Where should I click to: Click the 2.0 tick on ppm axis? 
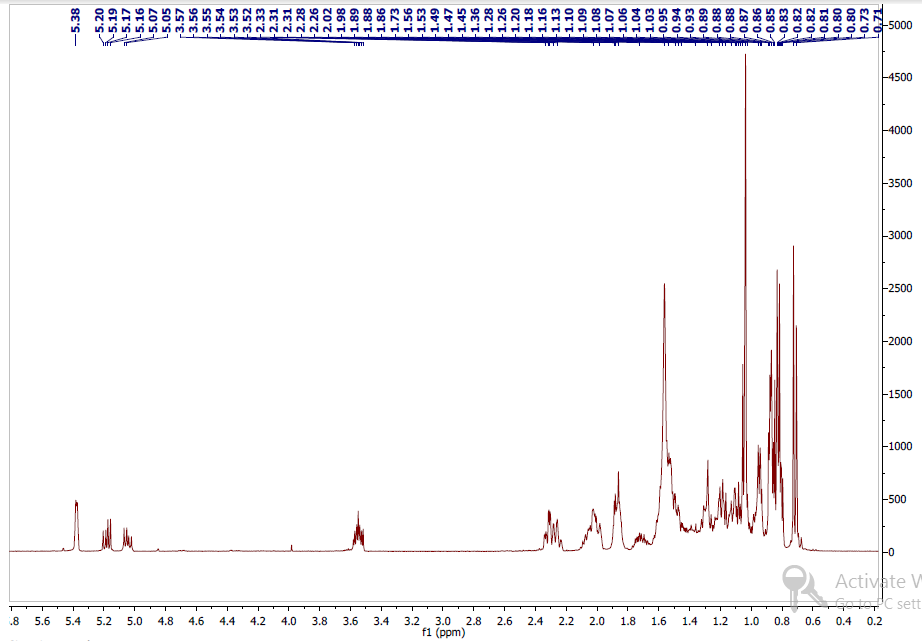(597, 621)
